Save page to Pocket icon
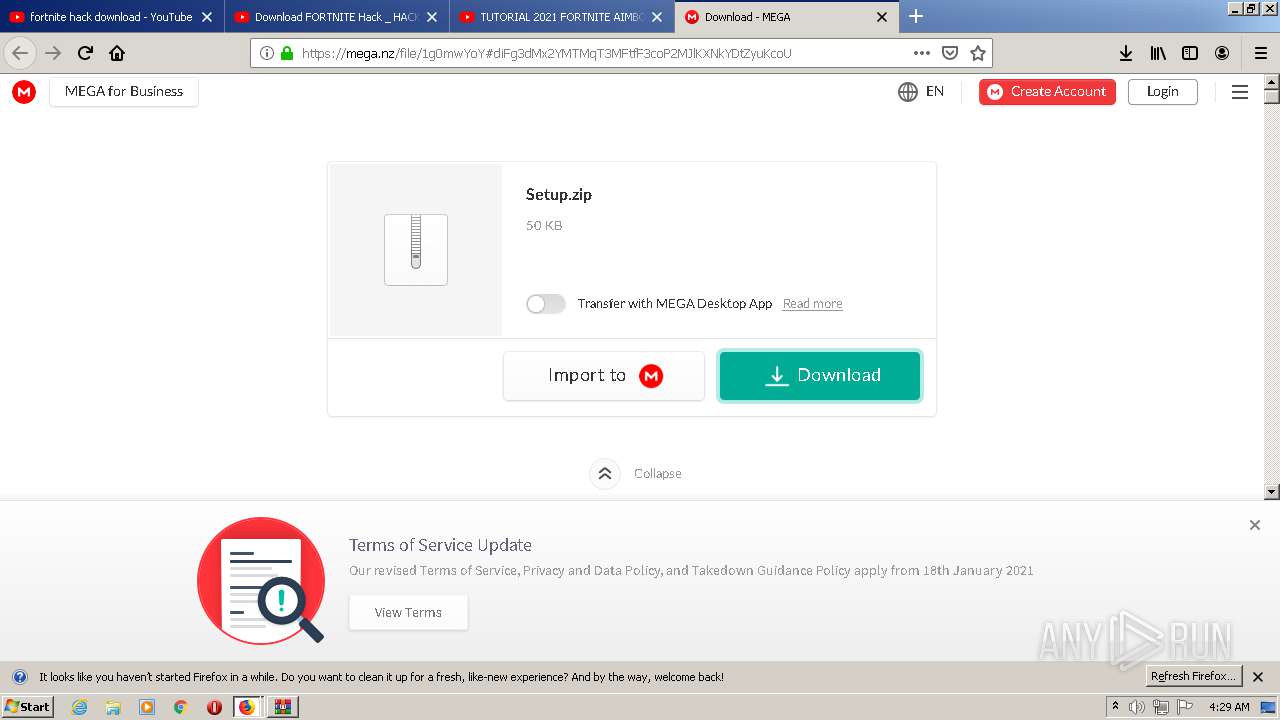This screenshot has height=720, width=1280. pyautogui.click(x=950, y=53)
